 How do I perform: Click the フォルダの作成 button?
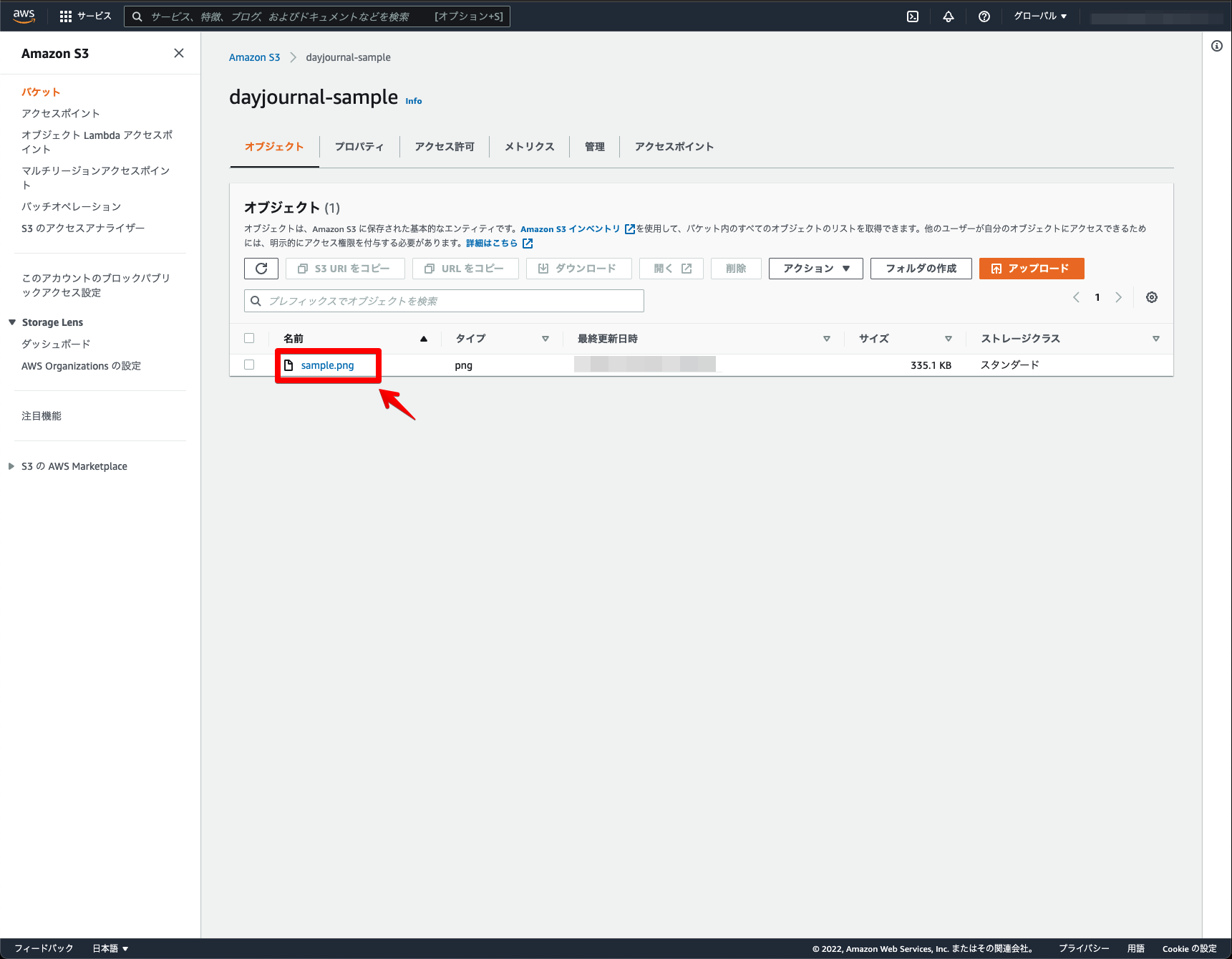tap(921, 269)
